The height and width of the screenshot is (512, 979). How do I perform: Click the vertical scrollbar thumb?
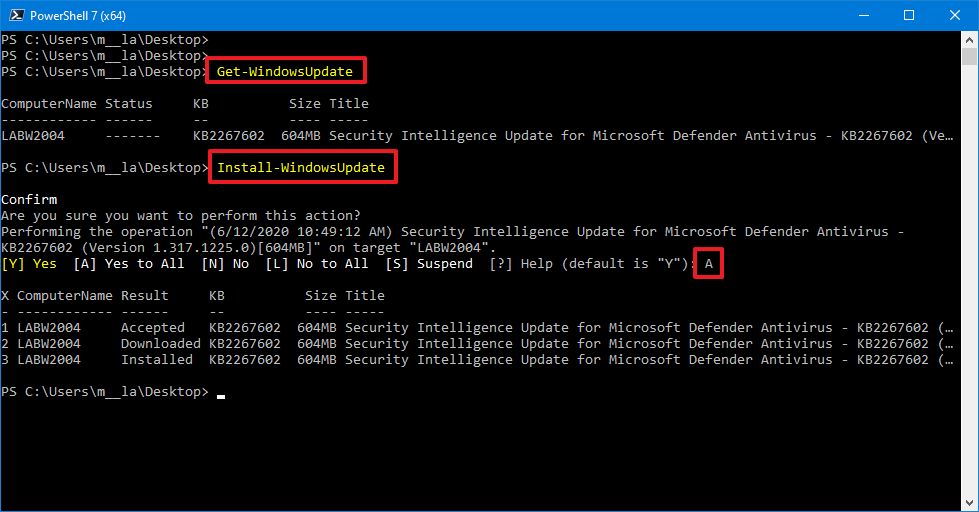(969, 57)
